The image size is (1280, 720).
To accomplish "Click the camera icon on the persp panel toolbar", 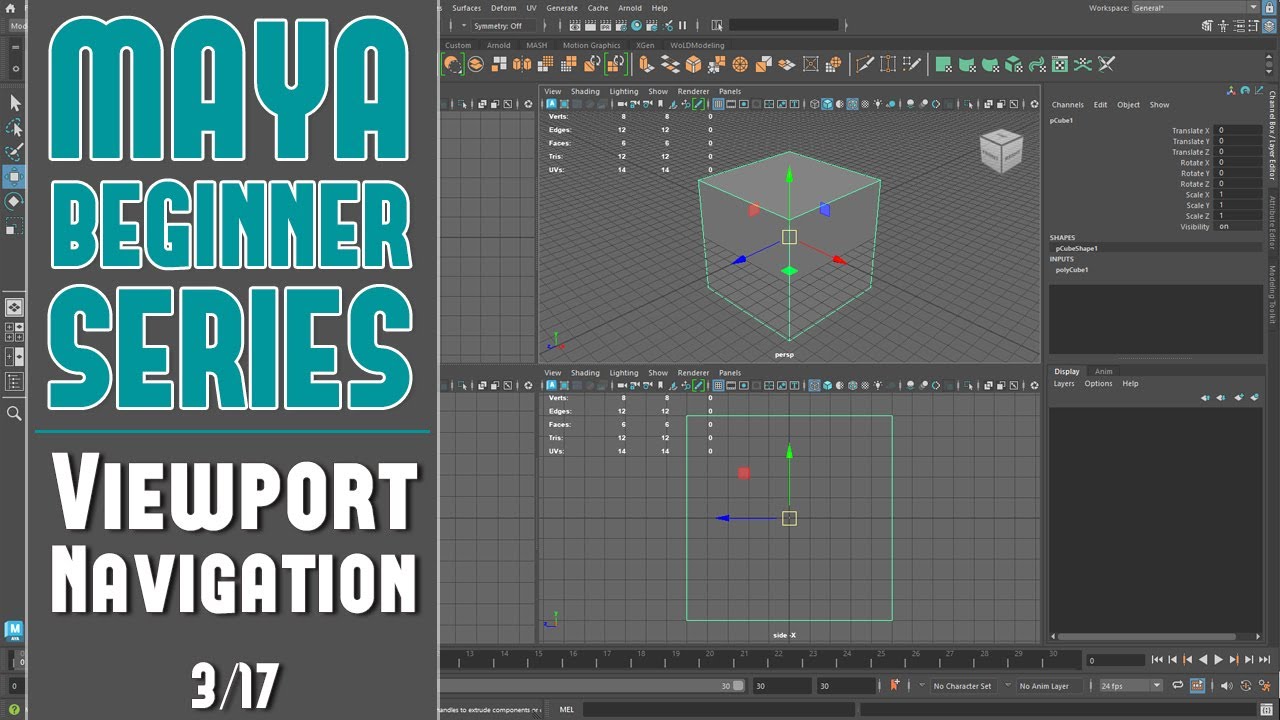I will (622, 104).
